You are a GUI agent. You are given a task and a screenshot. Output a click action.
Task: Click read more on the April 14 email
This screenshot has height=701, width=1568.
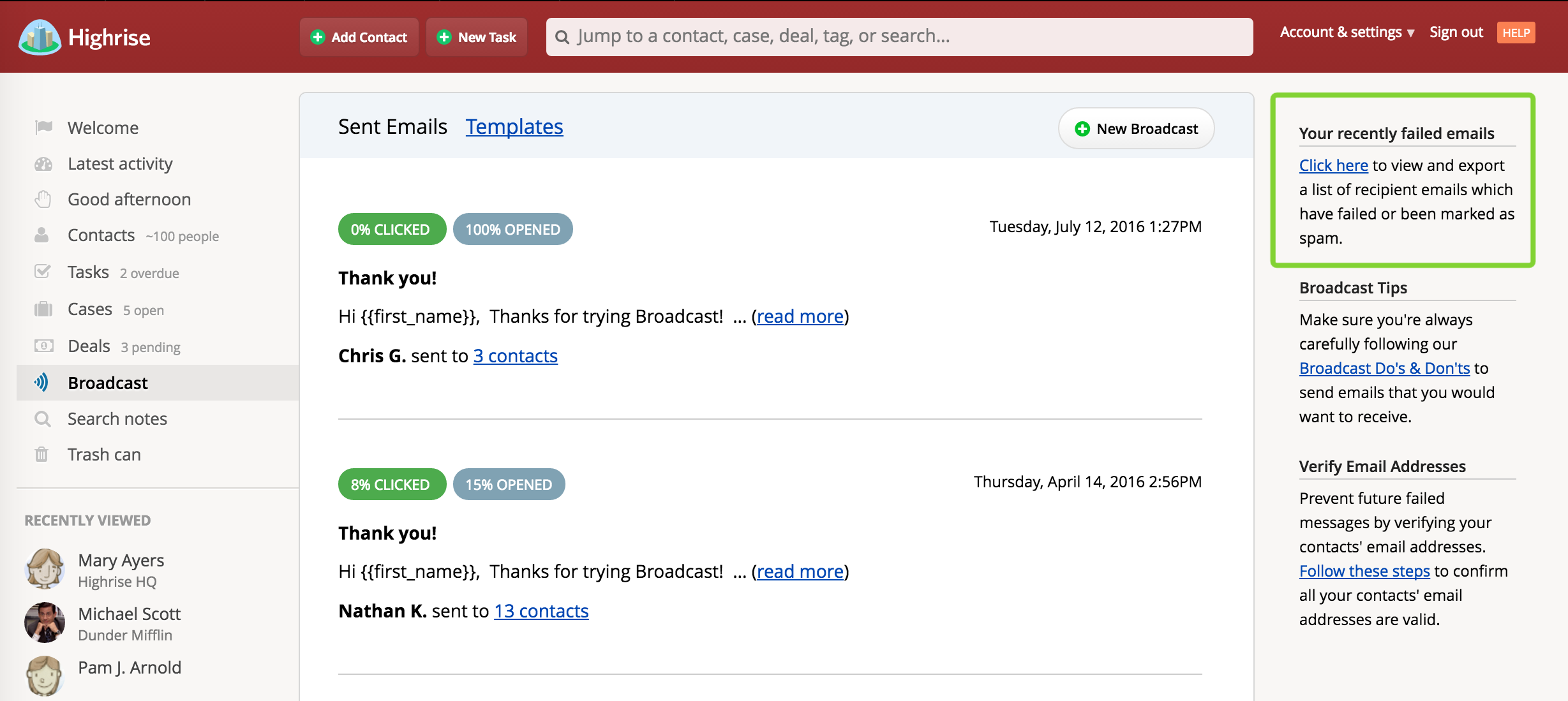tap(800, 572)
